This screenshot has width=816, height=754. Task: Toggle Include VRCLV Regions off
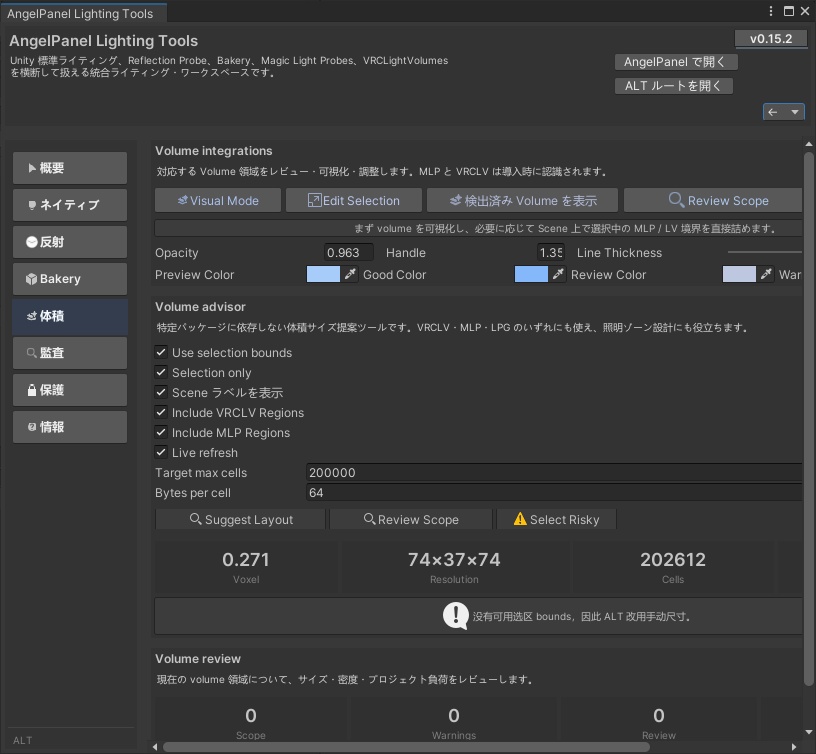(x=161, y=413)
